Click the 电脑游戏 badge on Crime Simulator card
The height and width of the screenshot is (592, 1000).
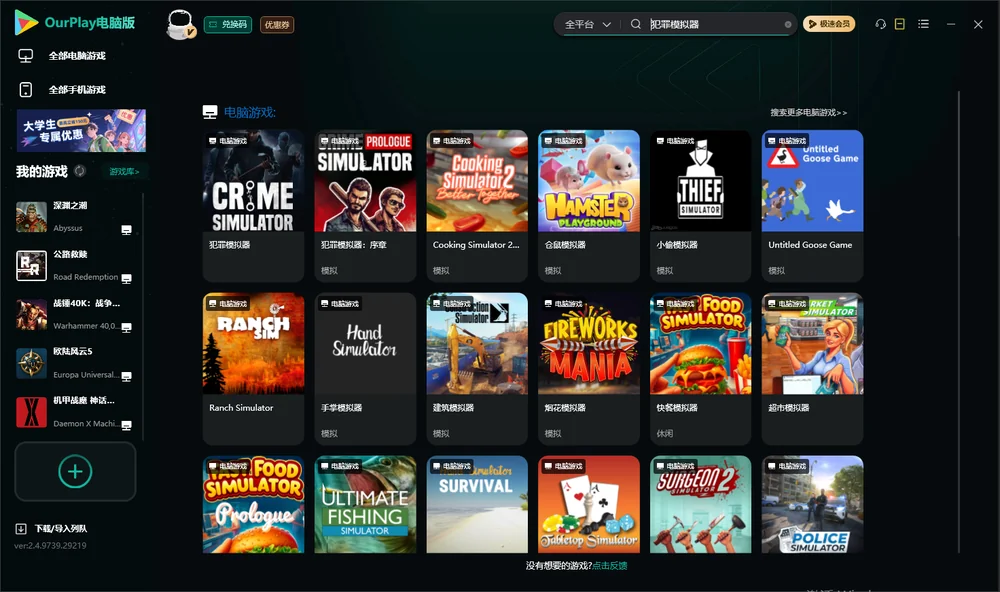(228, 141)
